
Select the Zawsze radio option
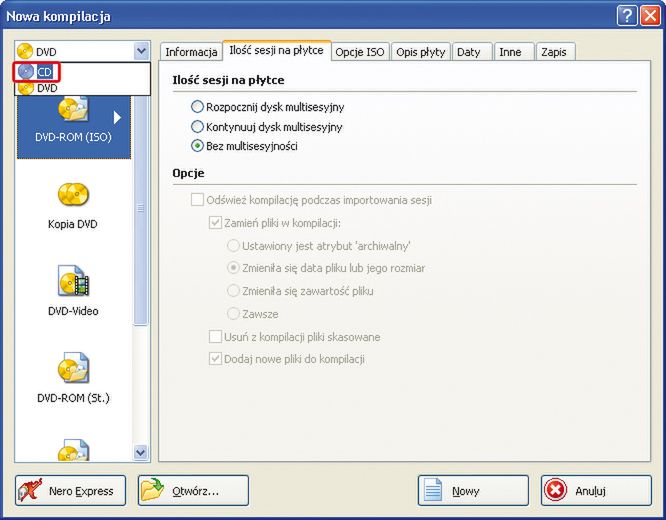click(233, 314)
